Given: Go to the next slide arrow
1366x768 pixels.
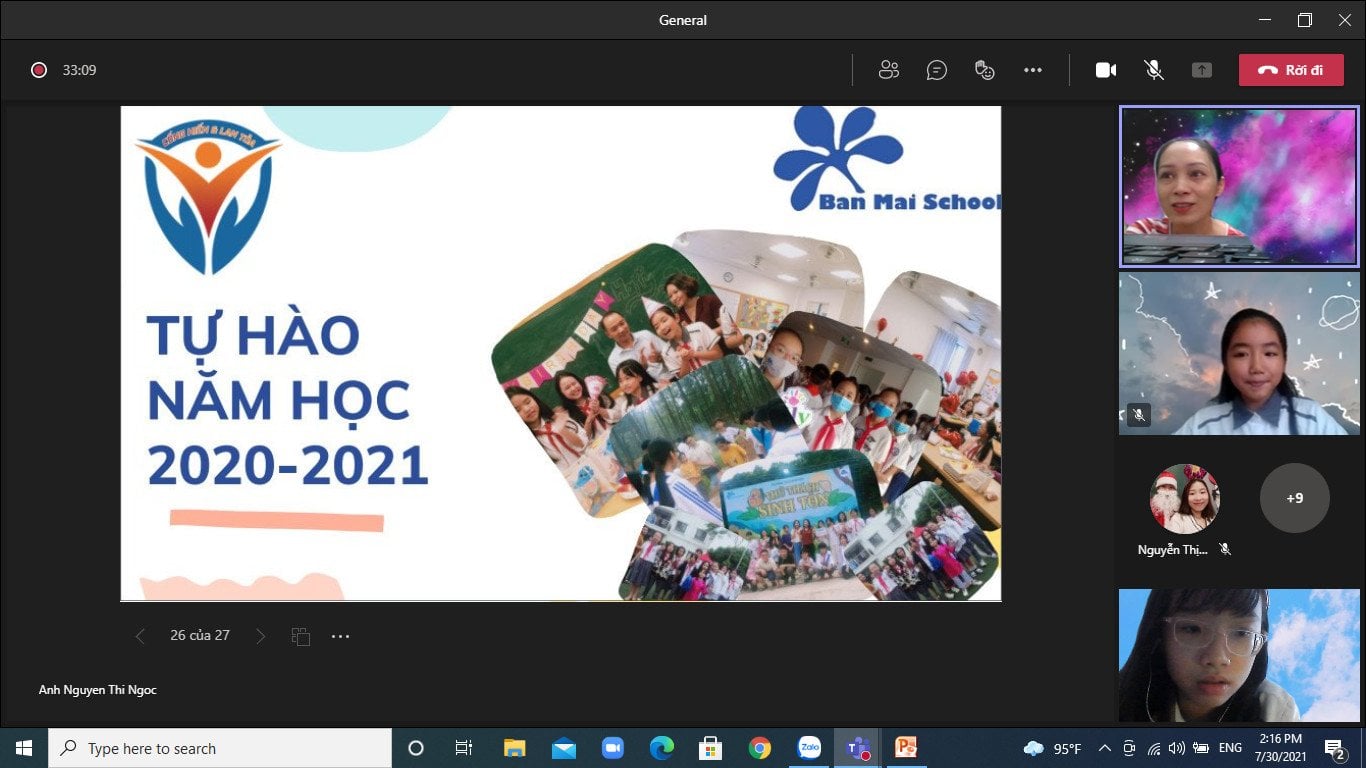Looking at the screenshot, I should click(260, 636).
